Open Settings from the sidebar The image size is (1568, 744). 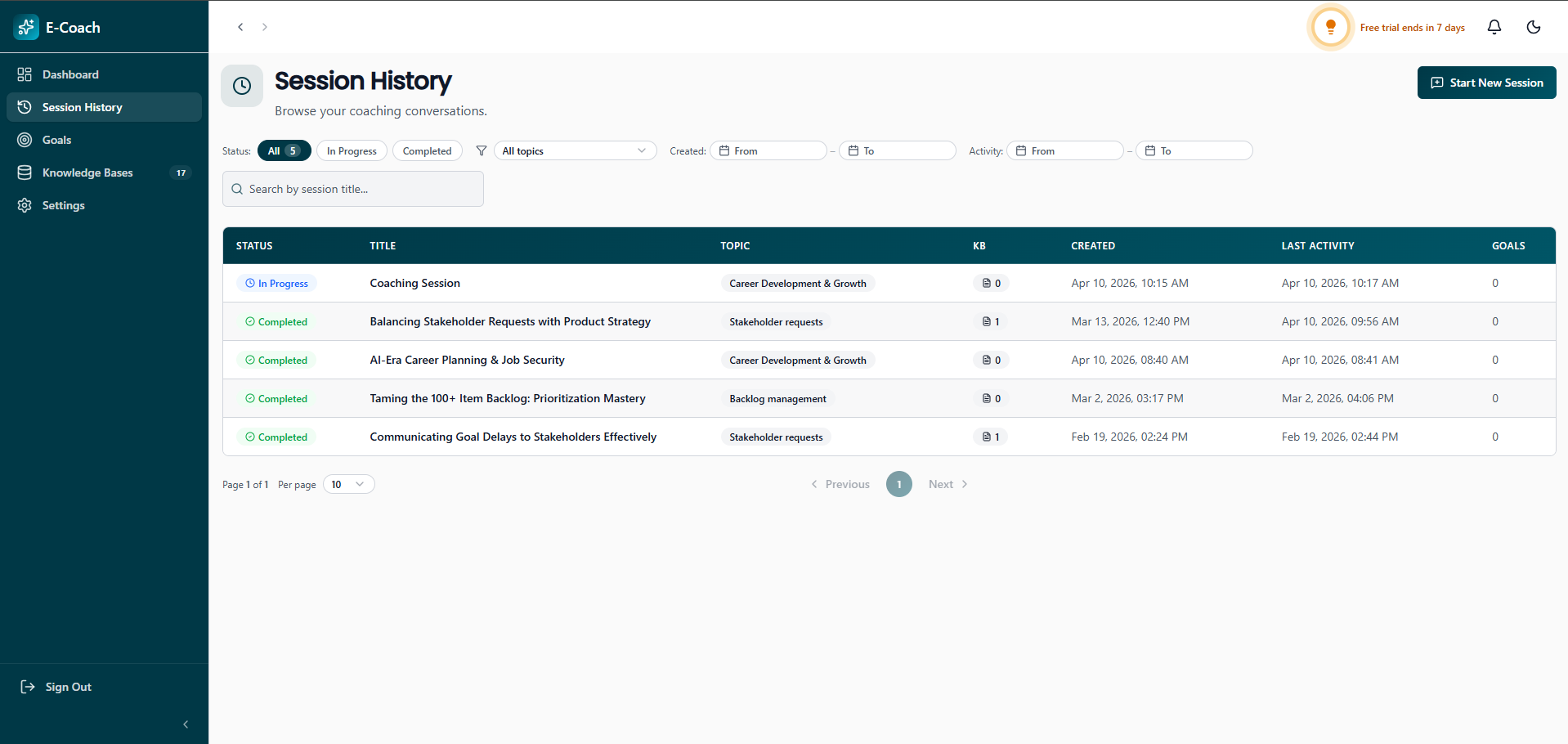coord(104,205)
